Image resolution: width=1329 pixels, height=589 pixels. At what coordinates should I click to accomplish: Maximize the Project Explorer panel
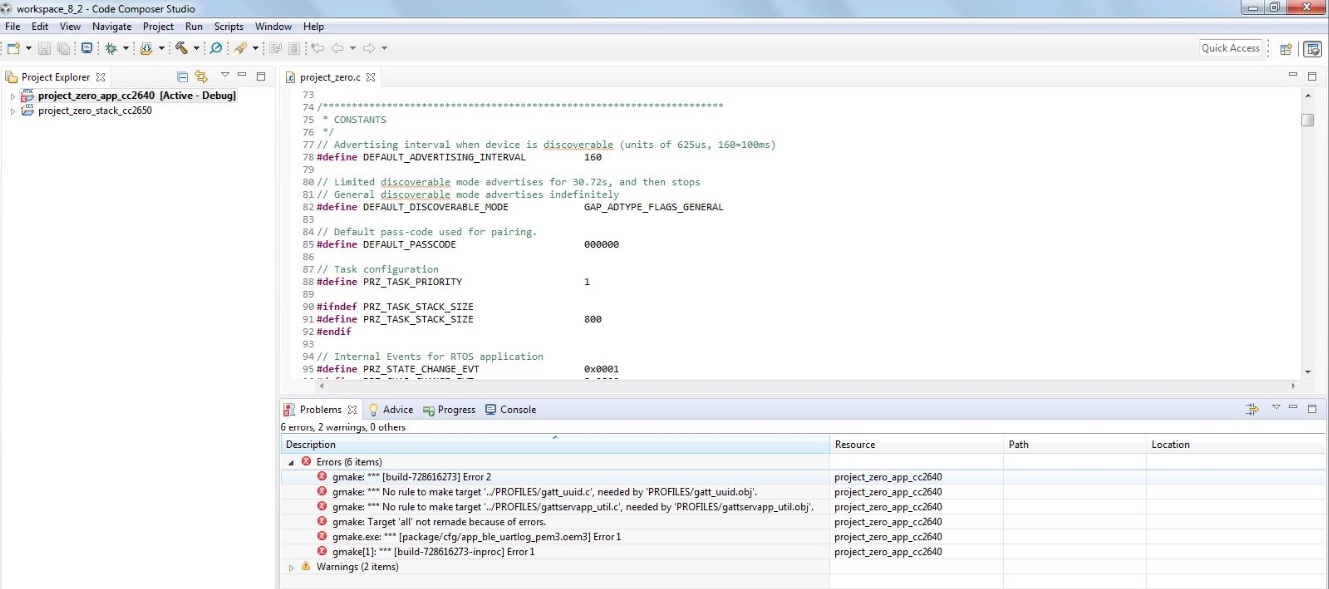(x=261, y=76)
